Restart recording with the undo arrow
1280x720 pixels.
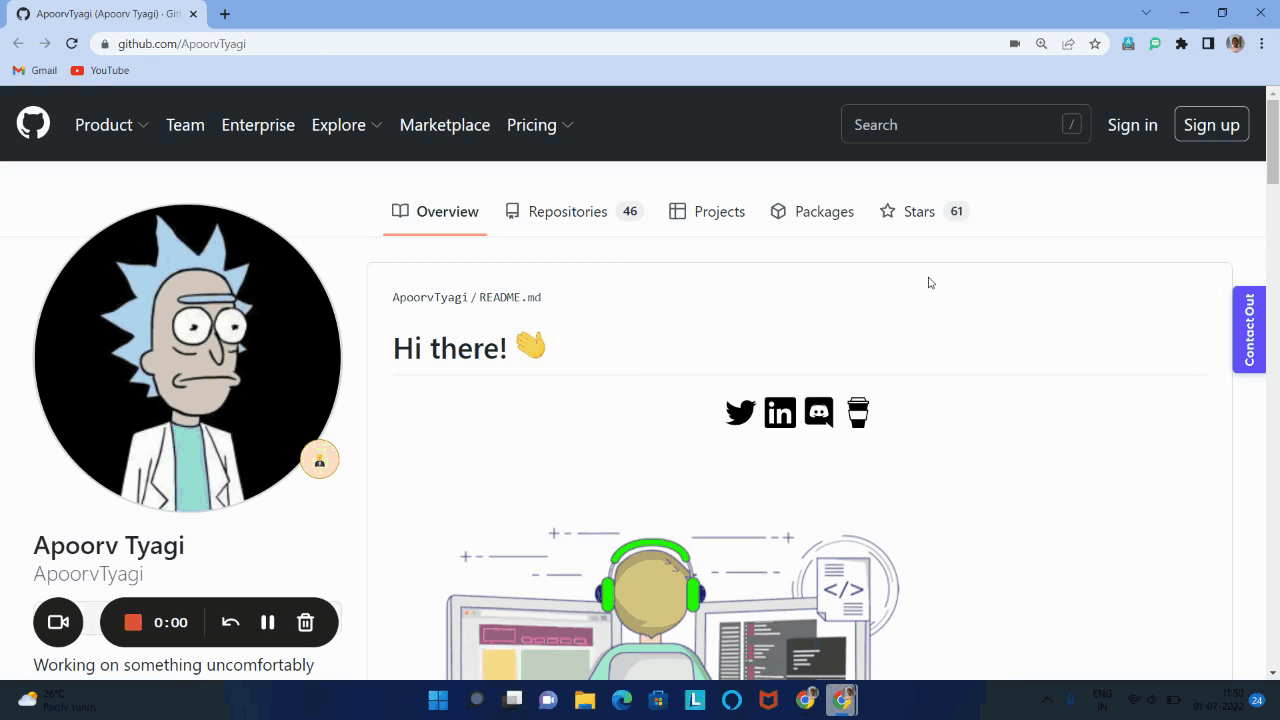click(230, 622)
